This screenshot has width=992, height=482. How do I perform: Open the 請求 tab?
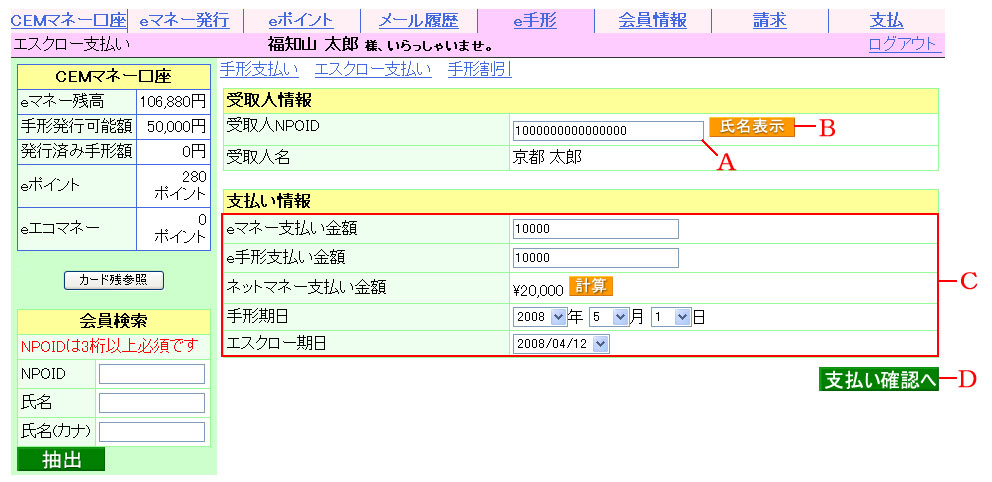[x=769, y=20]
